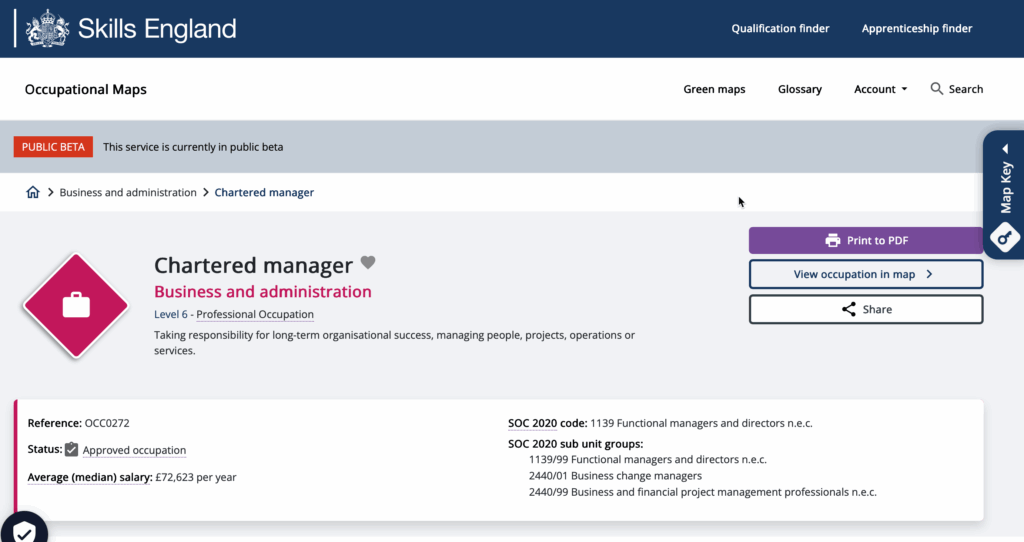This screenshot has height=542, width=1024.
Task: Click the pink briefcase occupation icon
Action: [76, 305]
